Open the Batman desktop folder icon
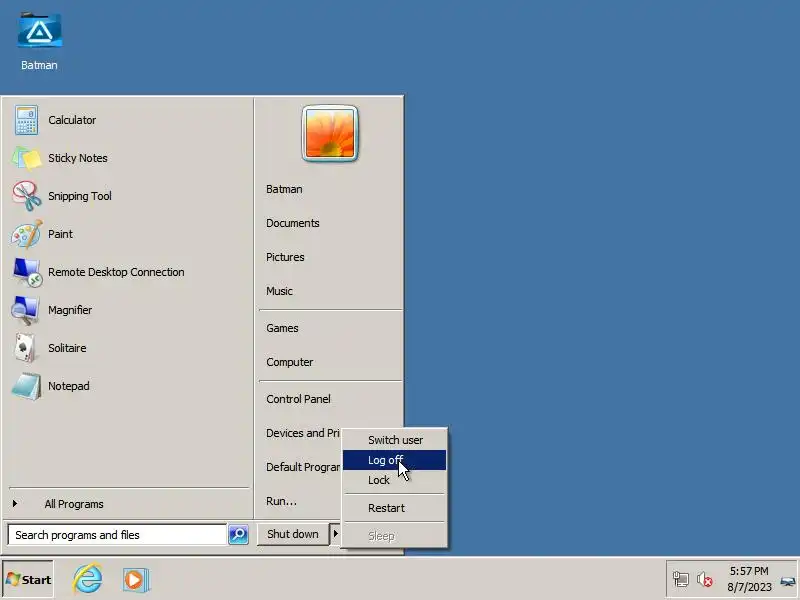Image resolution: width=800 pixels, height=600 pixels. tap(39, 31)
